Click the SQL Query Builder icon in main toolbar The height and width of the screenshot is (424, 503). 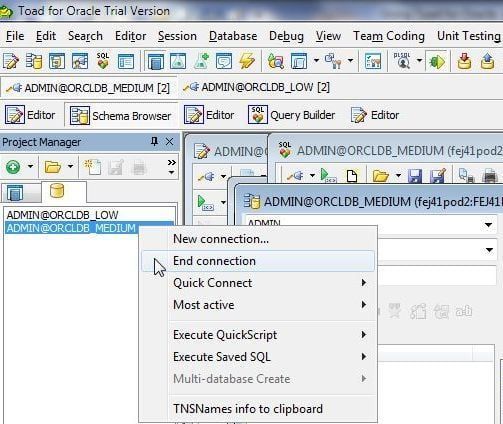click(103, 61)
